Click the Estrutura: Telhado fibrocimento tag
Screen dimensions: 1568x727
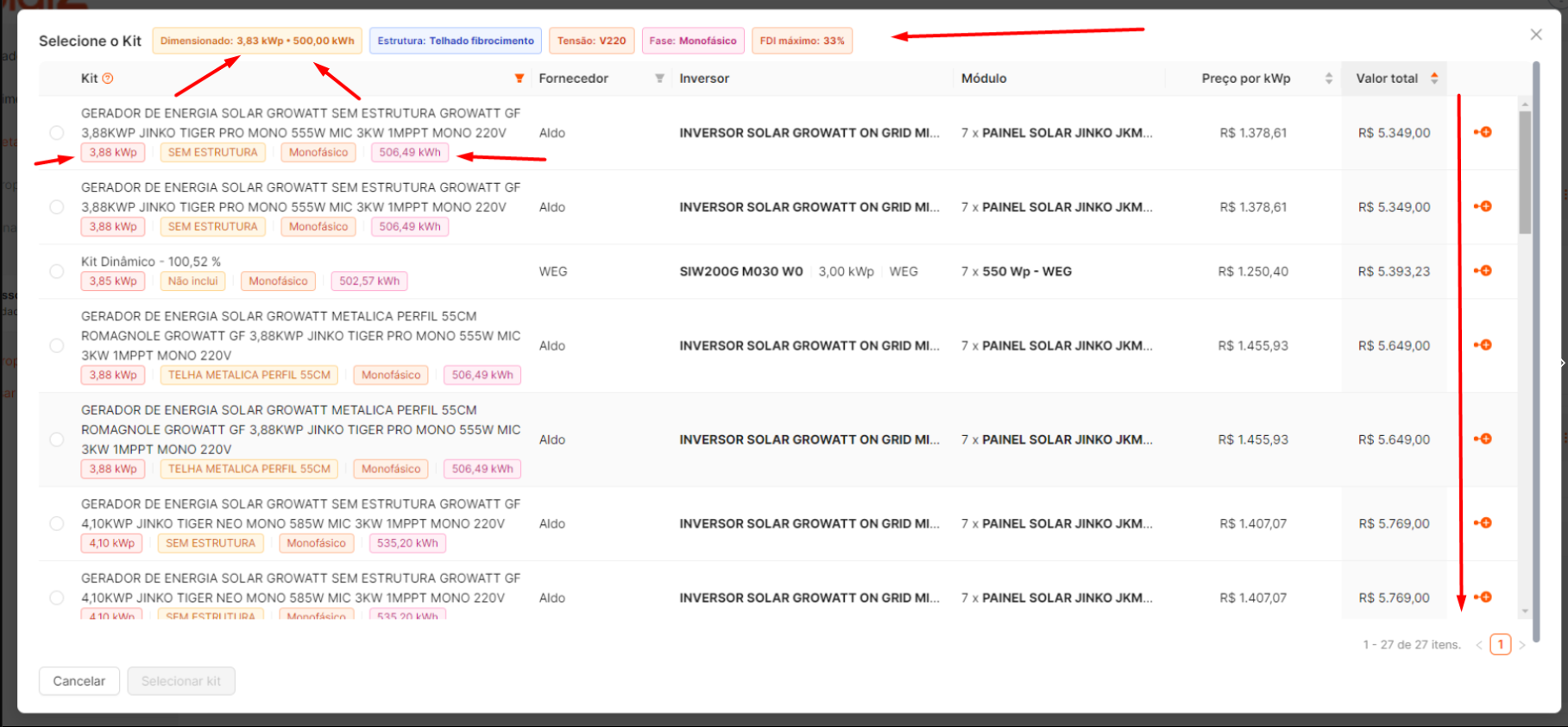456,41
